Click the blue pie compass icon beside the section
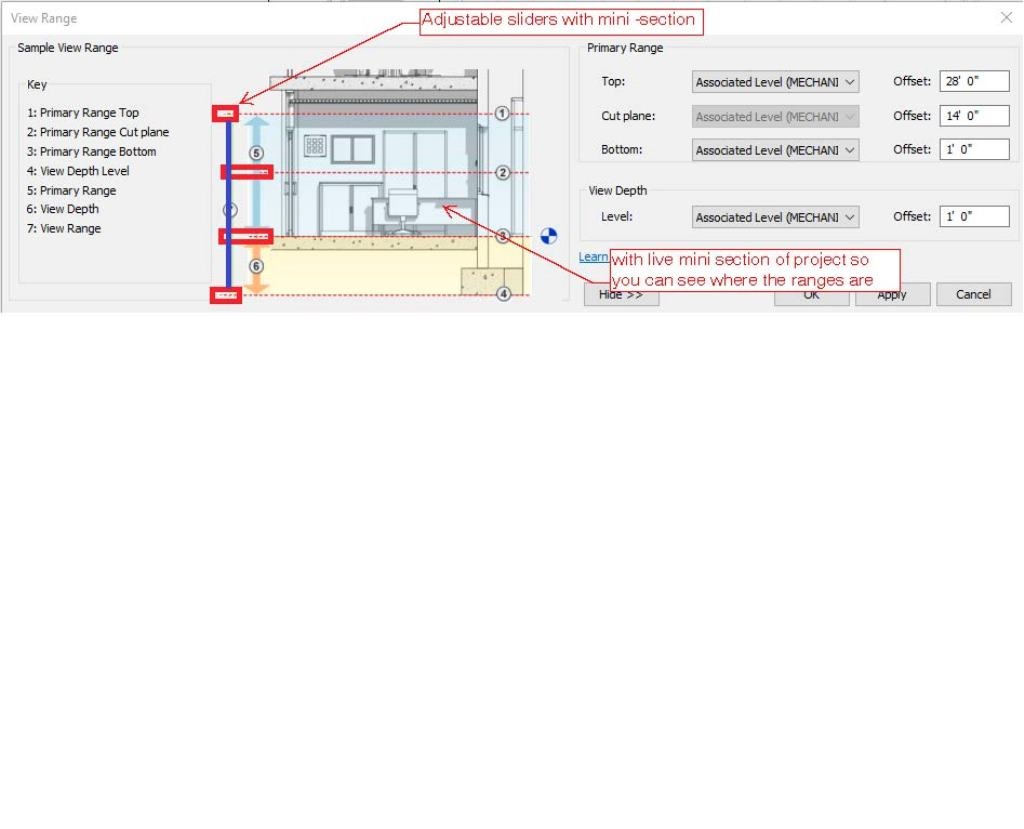 tap(547, 235)
